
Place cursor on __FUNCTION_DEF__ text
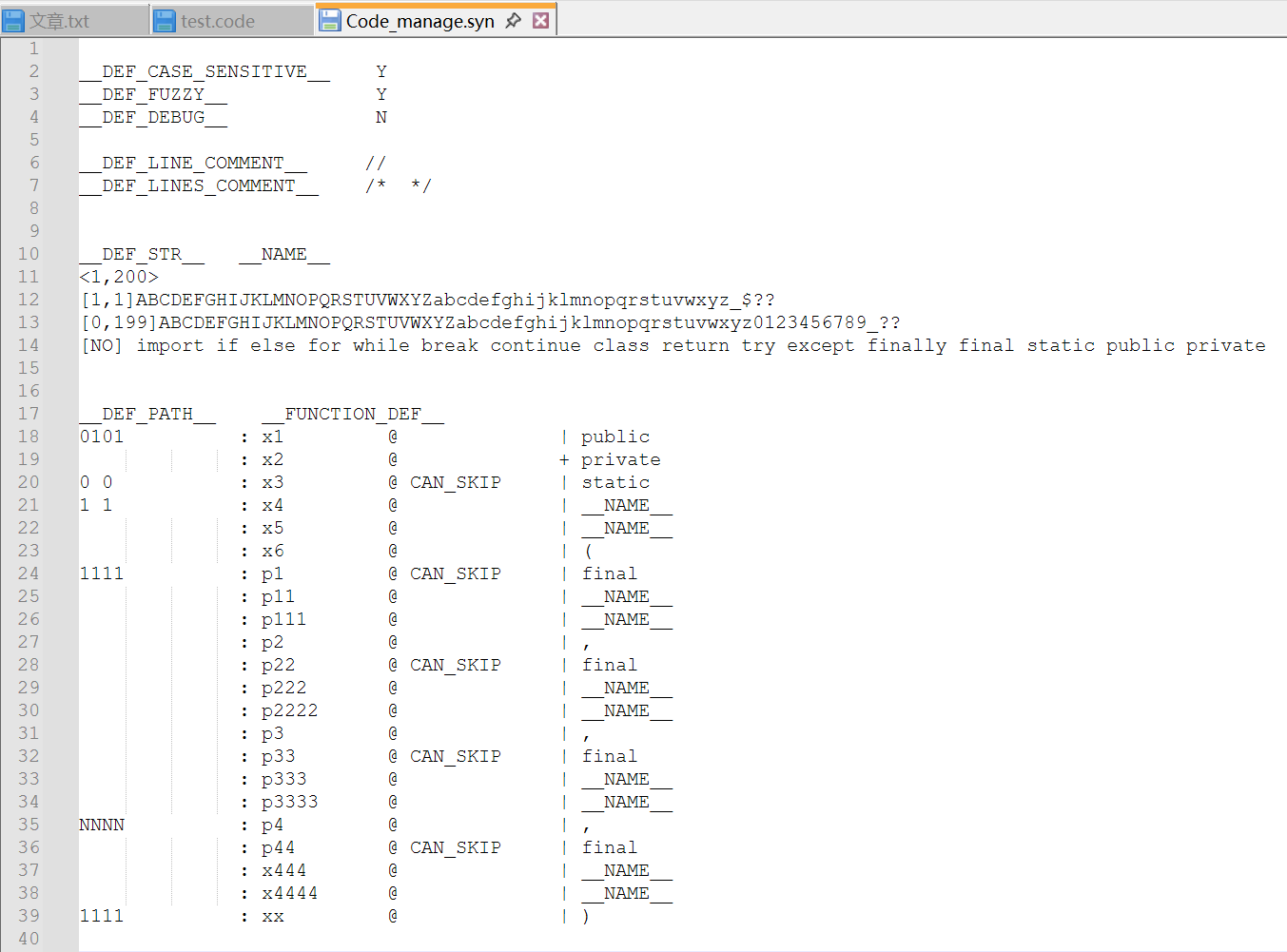tap(353, 414)
